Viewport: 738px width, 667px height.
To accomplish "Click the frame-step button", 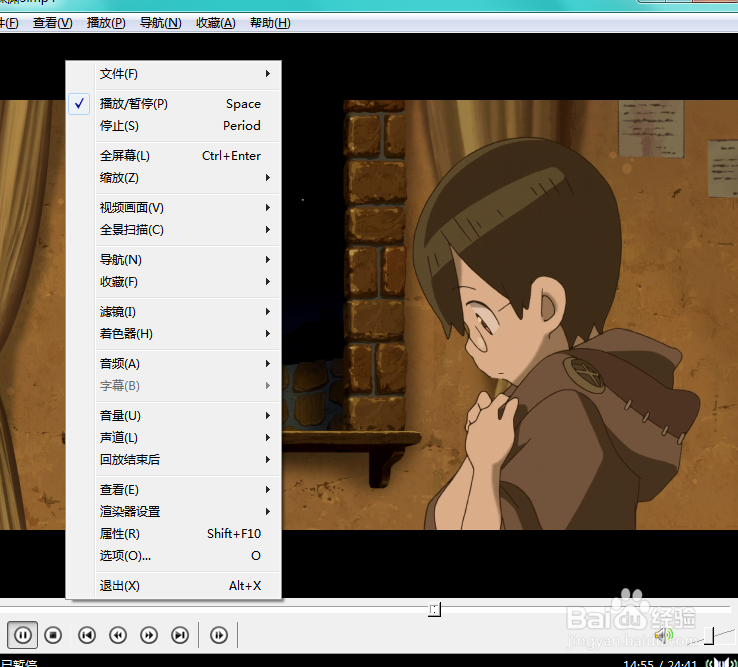I will pyautogui.click(x=218, y=635).
